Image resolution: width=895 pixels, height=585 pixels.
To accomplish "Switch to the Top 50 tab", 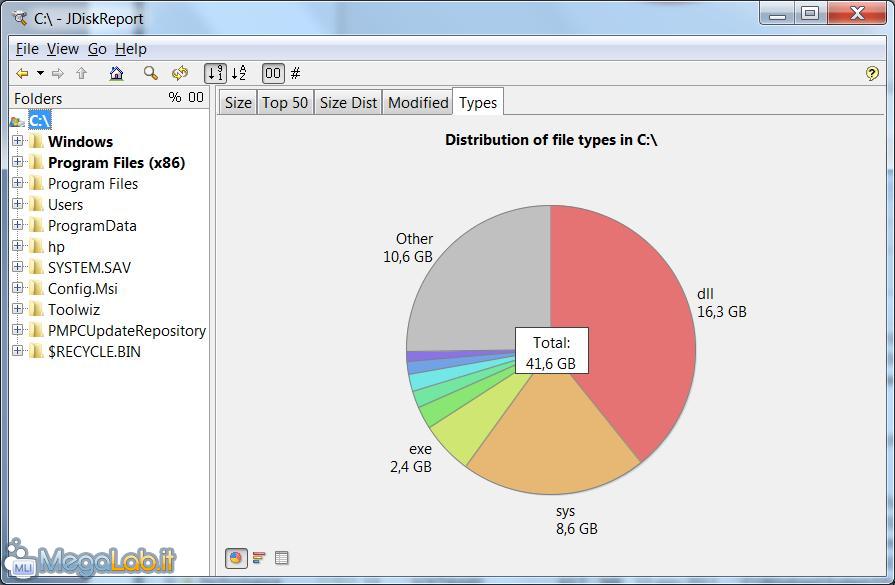I will click(285, 102).
